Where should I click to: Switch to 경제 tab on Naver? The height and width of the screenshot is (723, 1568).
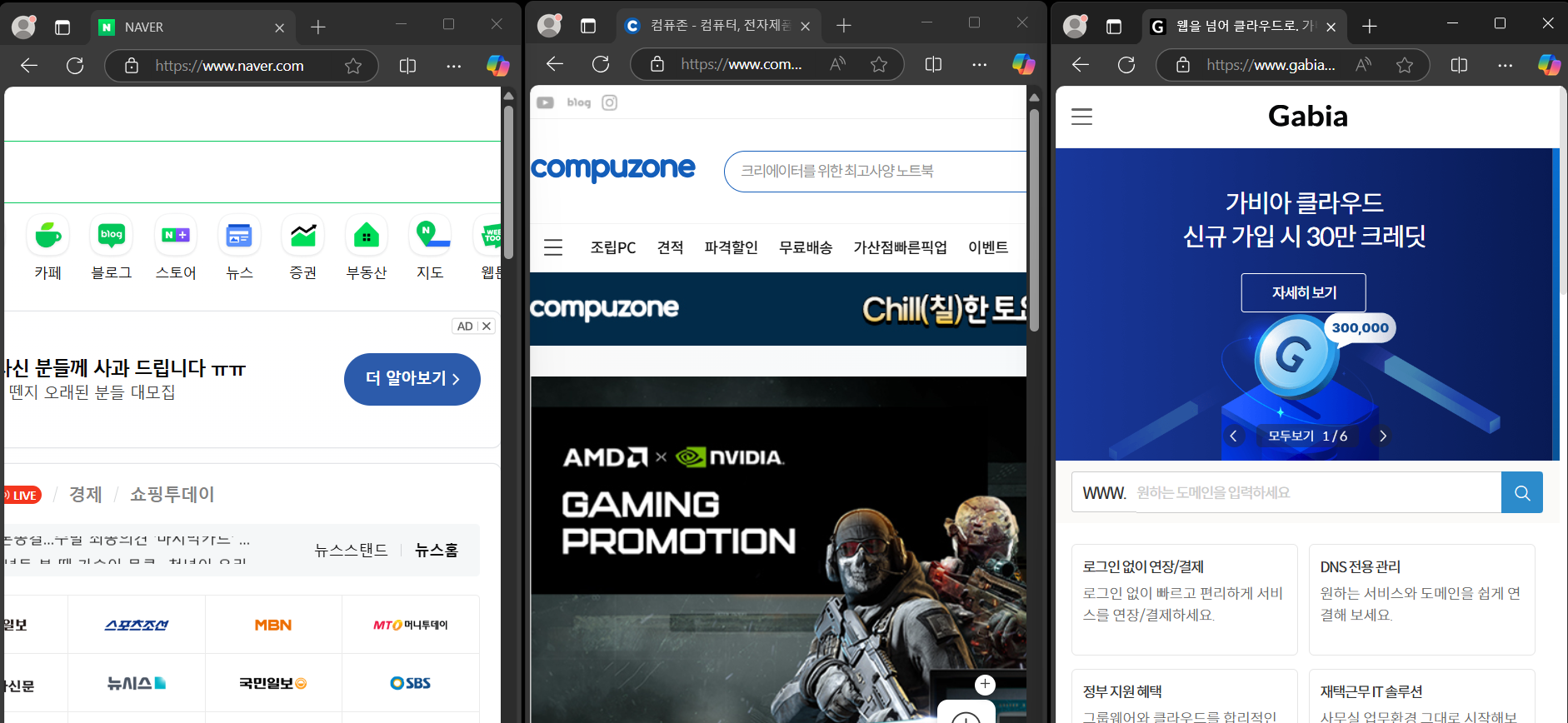pos(85,495)
